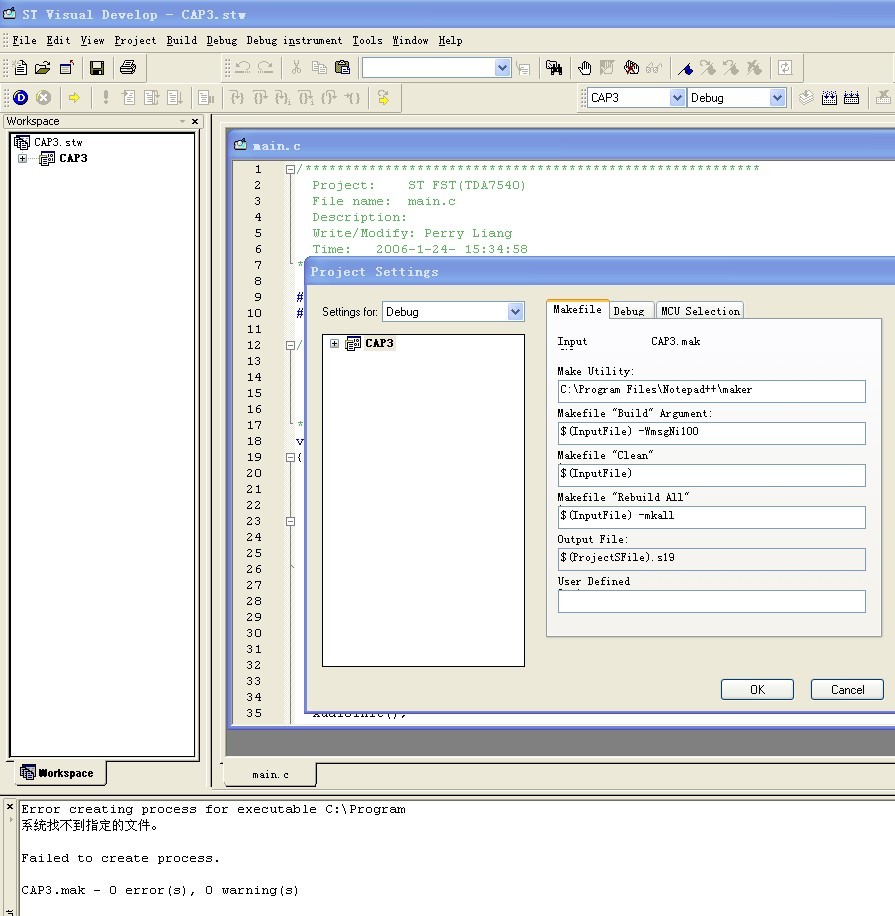Save the file with the floppy icon
Screen dimensions: 895x916
click(97, 68)
